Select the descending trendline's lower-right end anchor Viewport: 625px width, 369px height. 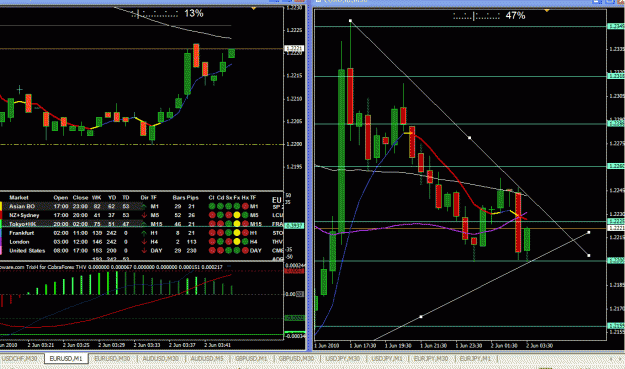(x=589, y=255)
